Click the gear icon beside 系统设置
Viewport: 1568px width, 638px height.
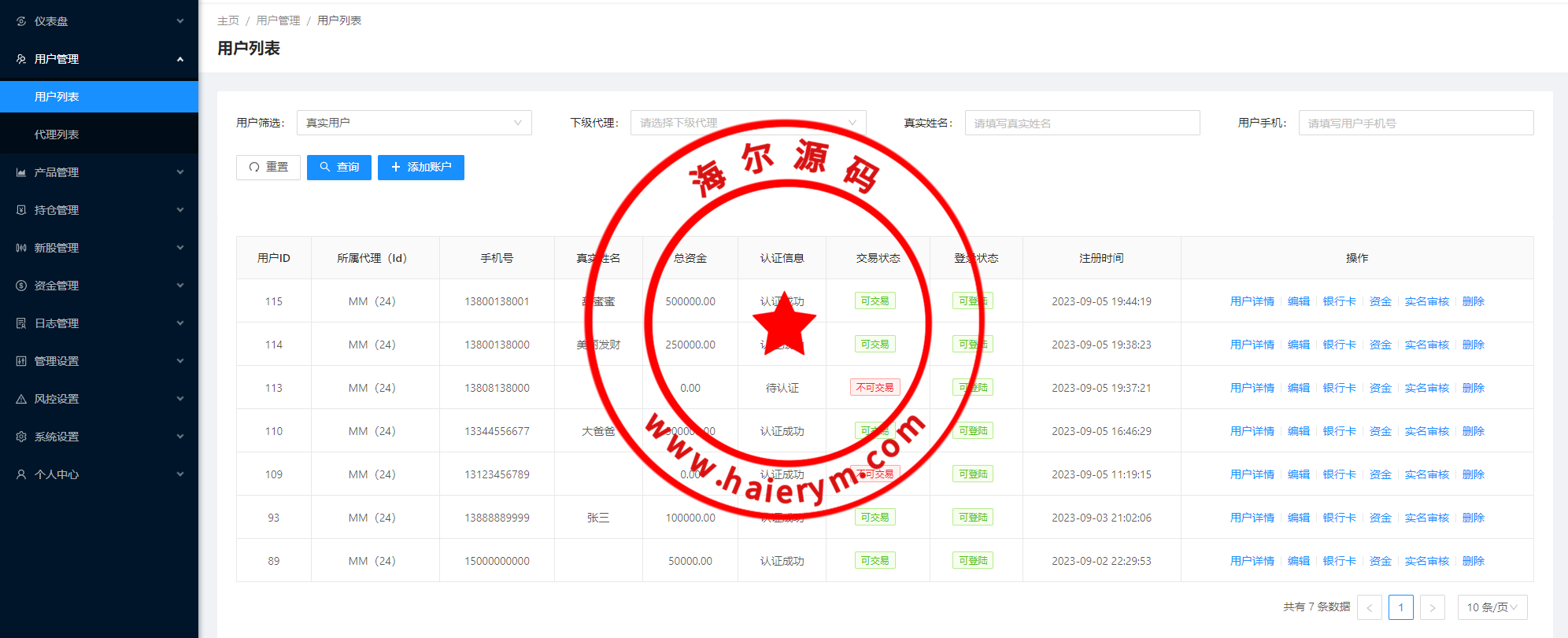(x=21, y=437)
